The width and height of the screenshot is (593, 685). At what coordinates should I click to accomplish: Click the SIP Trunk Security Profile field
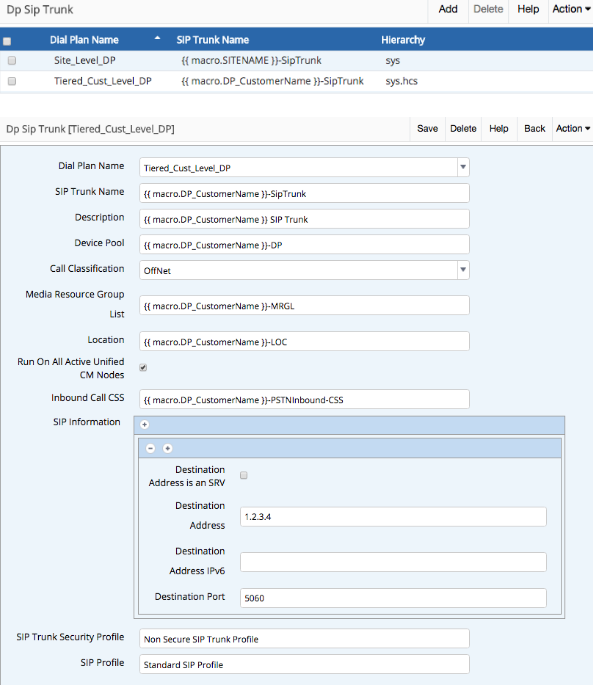304,638
